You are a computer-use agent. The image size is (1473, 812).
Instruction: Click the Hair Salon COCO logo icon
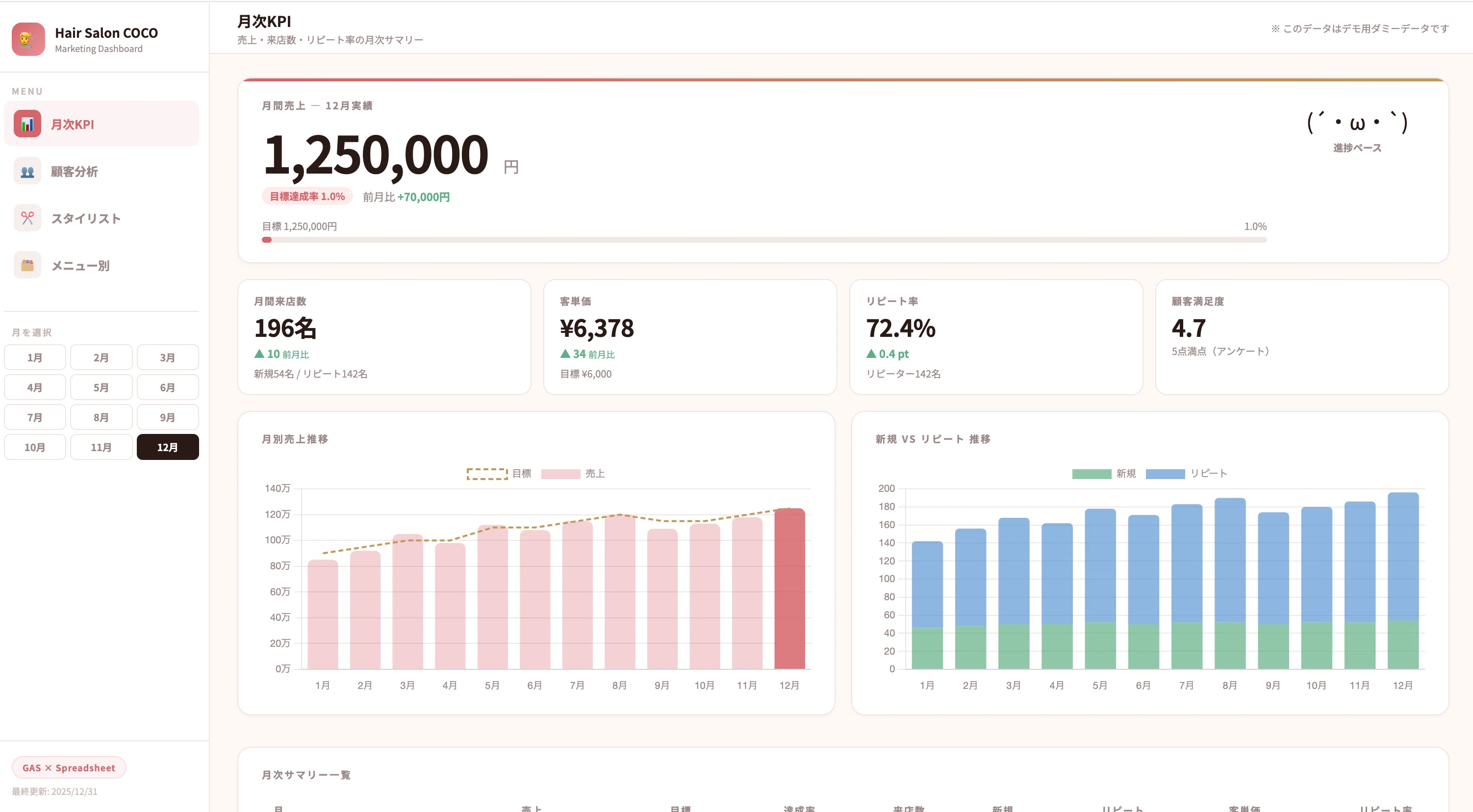point(28,39)
